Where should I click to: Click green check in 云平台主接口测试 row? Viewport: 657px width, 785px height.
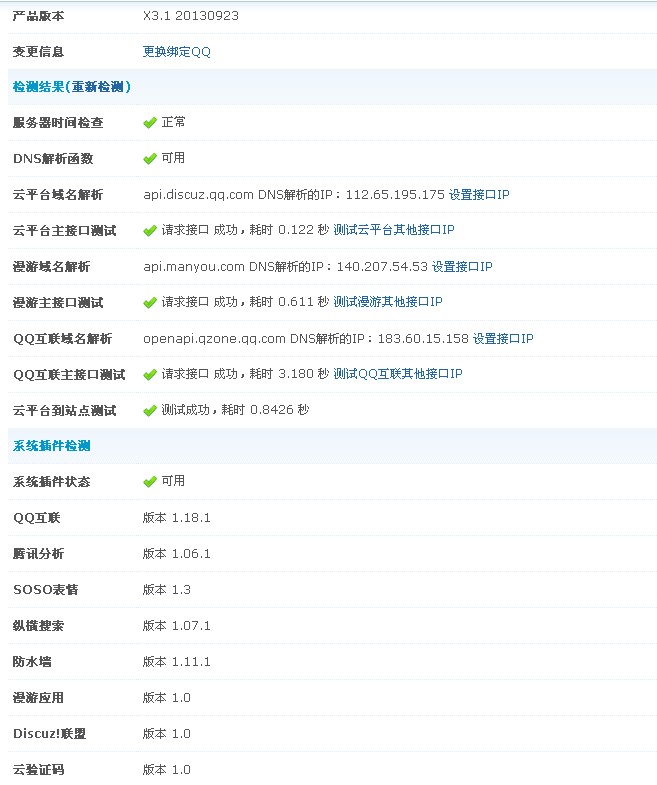[x=150, y=231]
